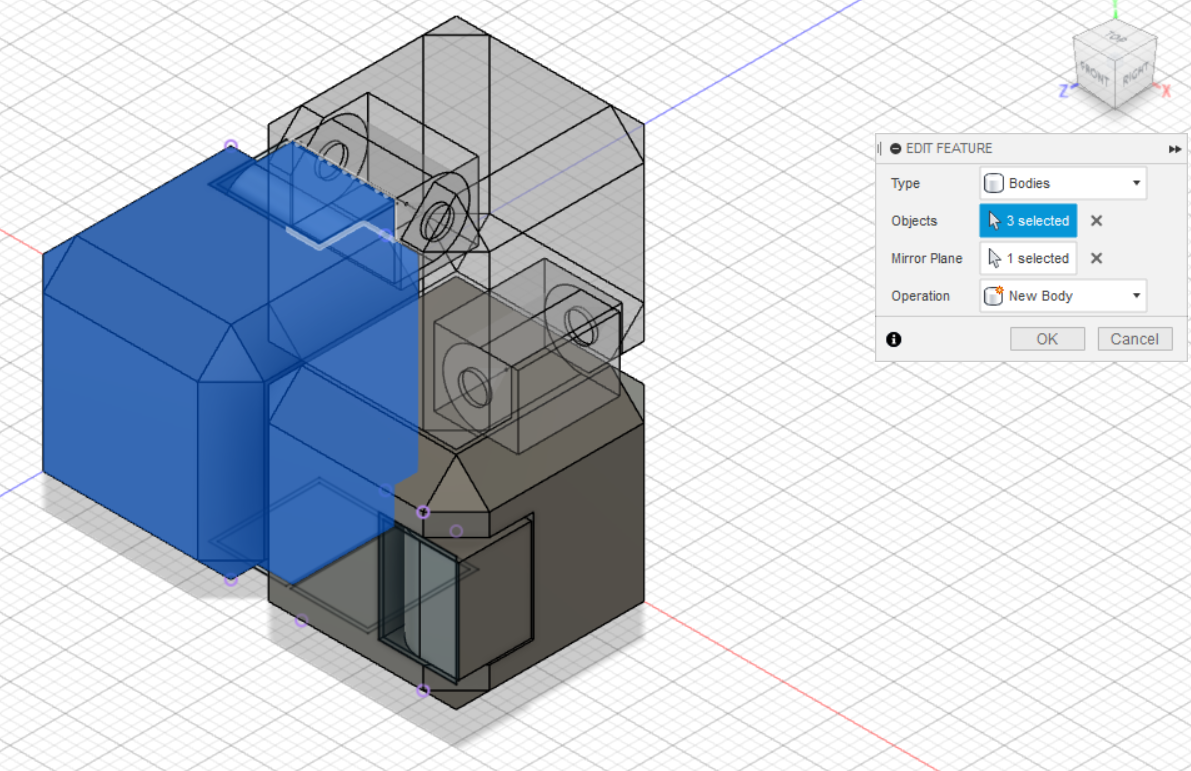This screenshot has height=771, width=1191.
Task: Clear the Mirror Plane selection with its X
Action: [x=1095, y=258]
